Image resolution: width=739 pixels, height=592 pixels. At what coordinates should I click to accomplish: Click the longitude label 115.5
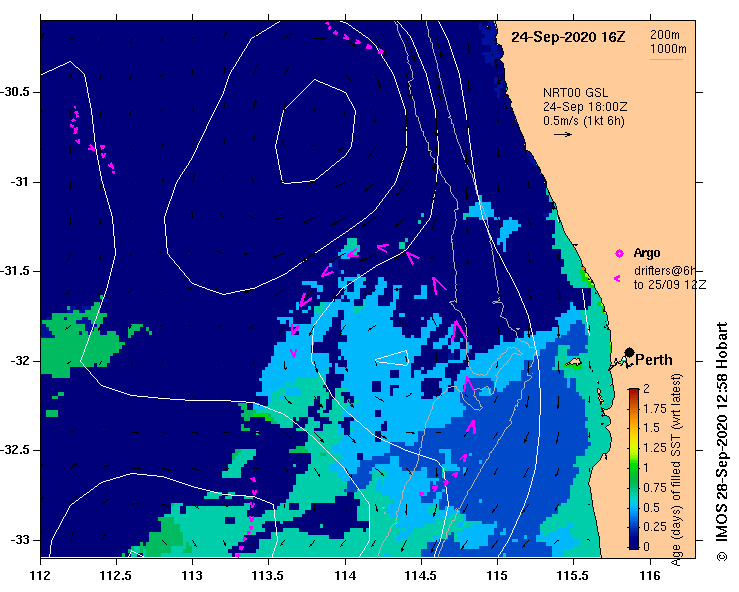(574, 576)
